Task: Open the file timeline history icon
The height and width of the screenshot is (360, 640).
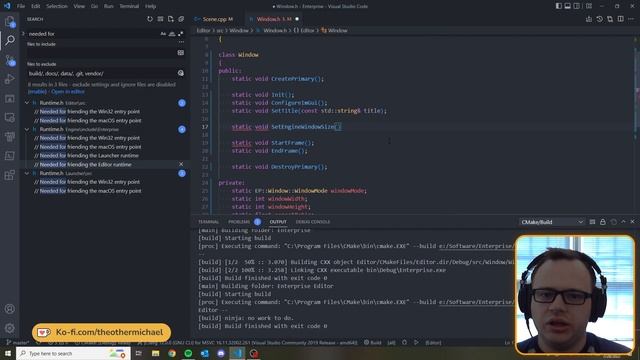Action: point(599,19)
